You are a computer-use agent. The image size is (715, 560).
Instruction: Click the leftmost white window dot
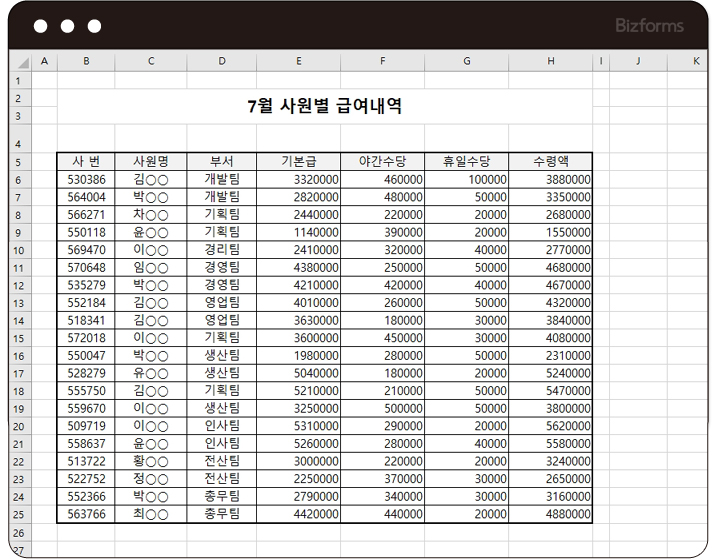click(x=41, y=26)
